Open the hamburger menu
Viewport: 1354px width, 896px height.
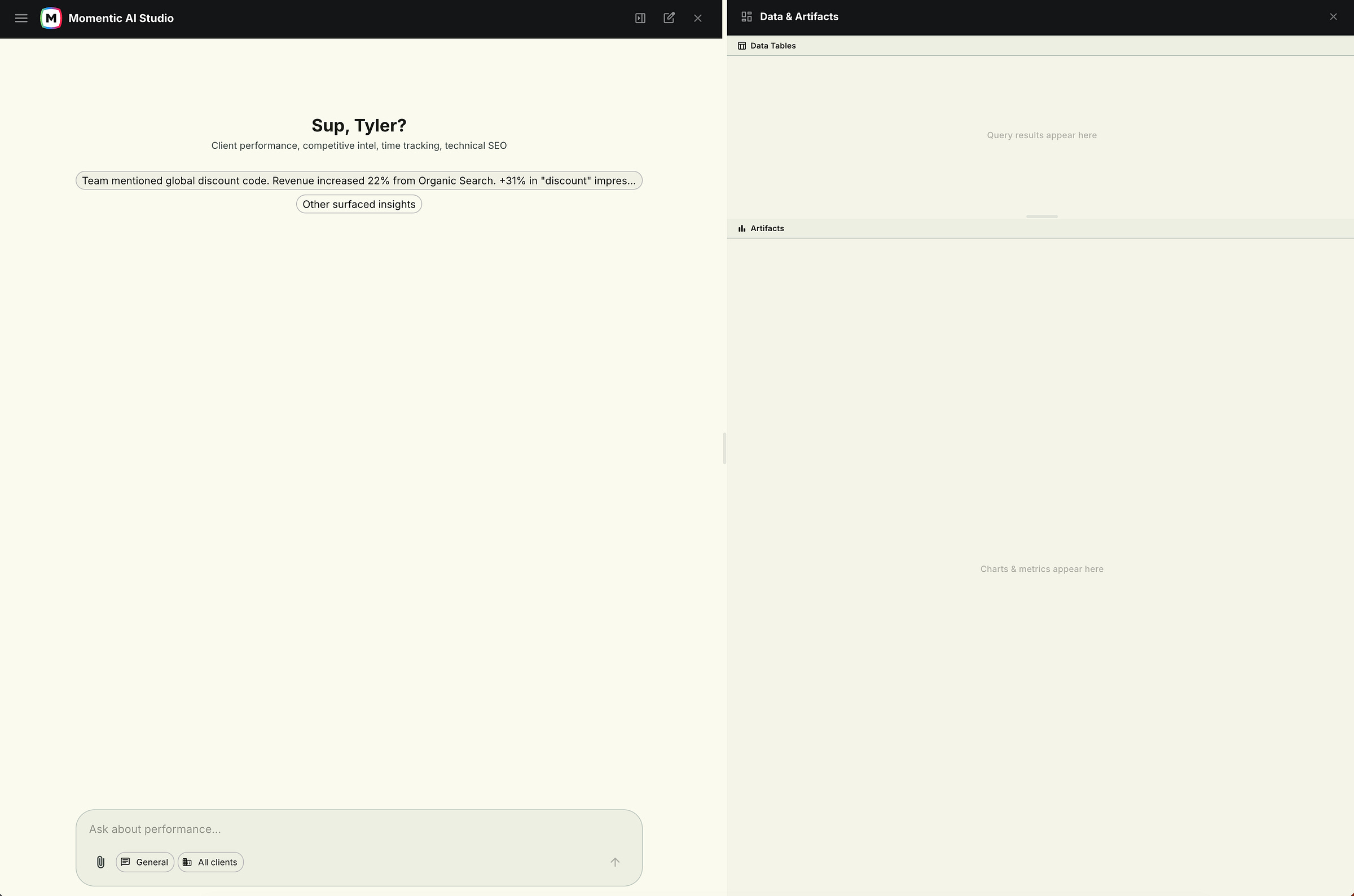click(21, 18)
